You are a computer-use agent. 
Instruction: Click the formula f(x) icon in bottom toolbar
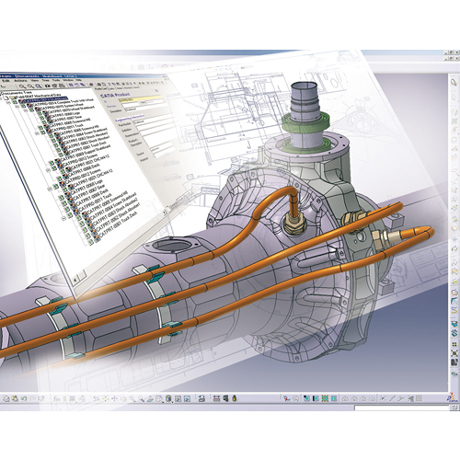pos(57,398)
